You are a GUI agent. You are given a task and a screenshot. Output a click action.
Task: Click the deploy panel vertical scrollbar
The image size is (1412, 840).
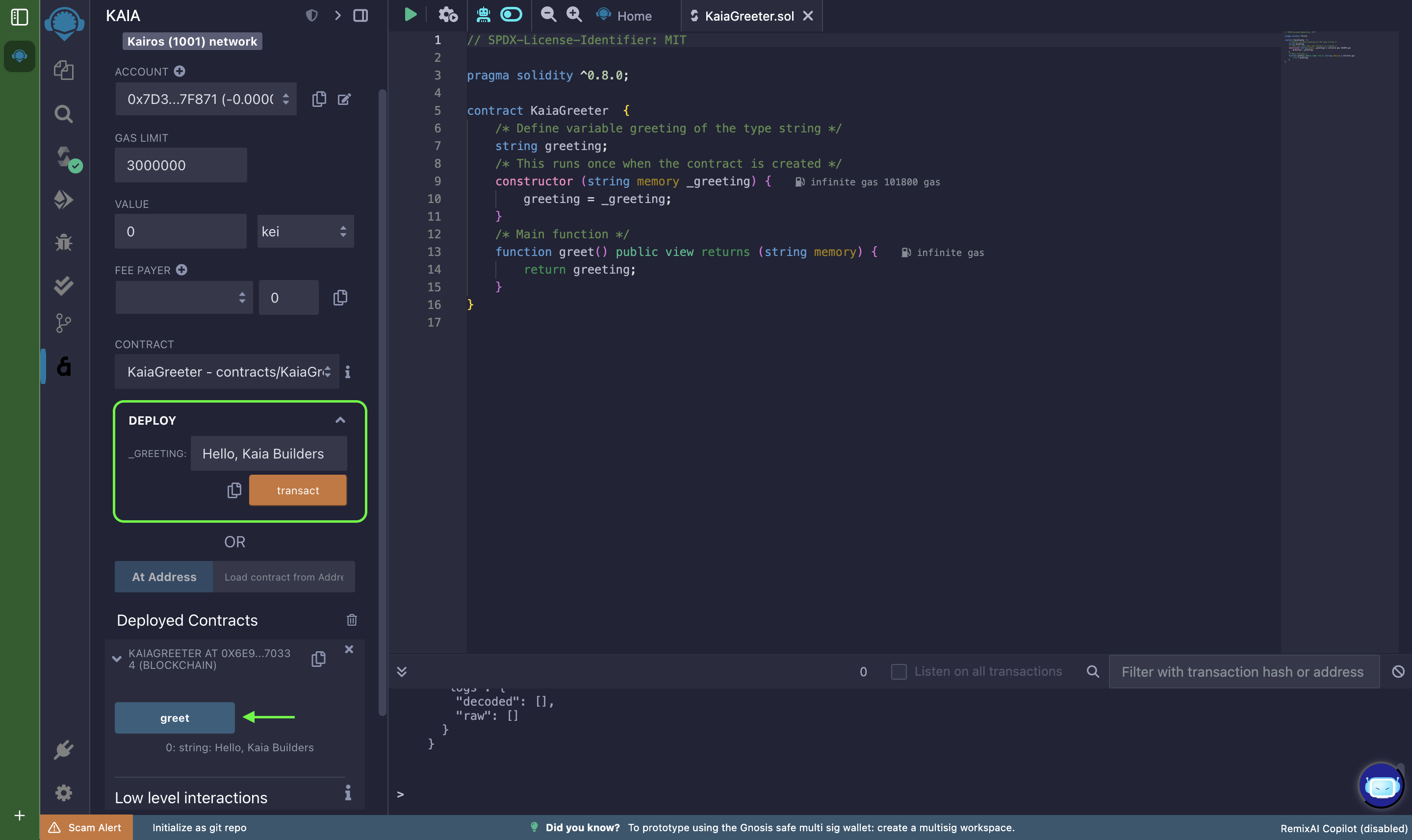[x=382, y=402]
